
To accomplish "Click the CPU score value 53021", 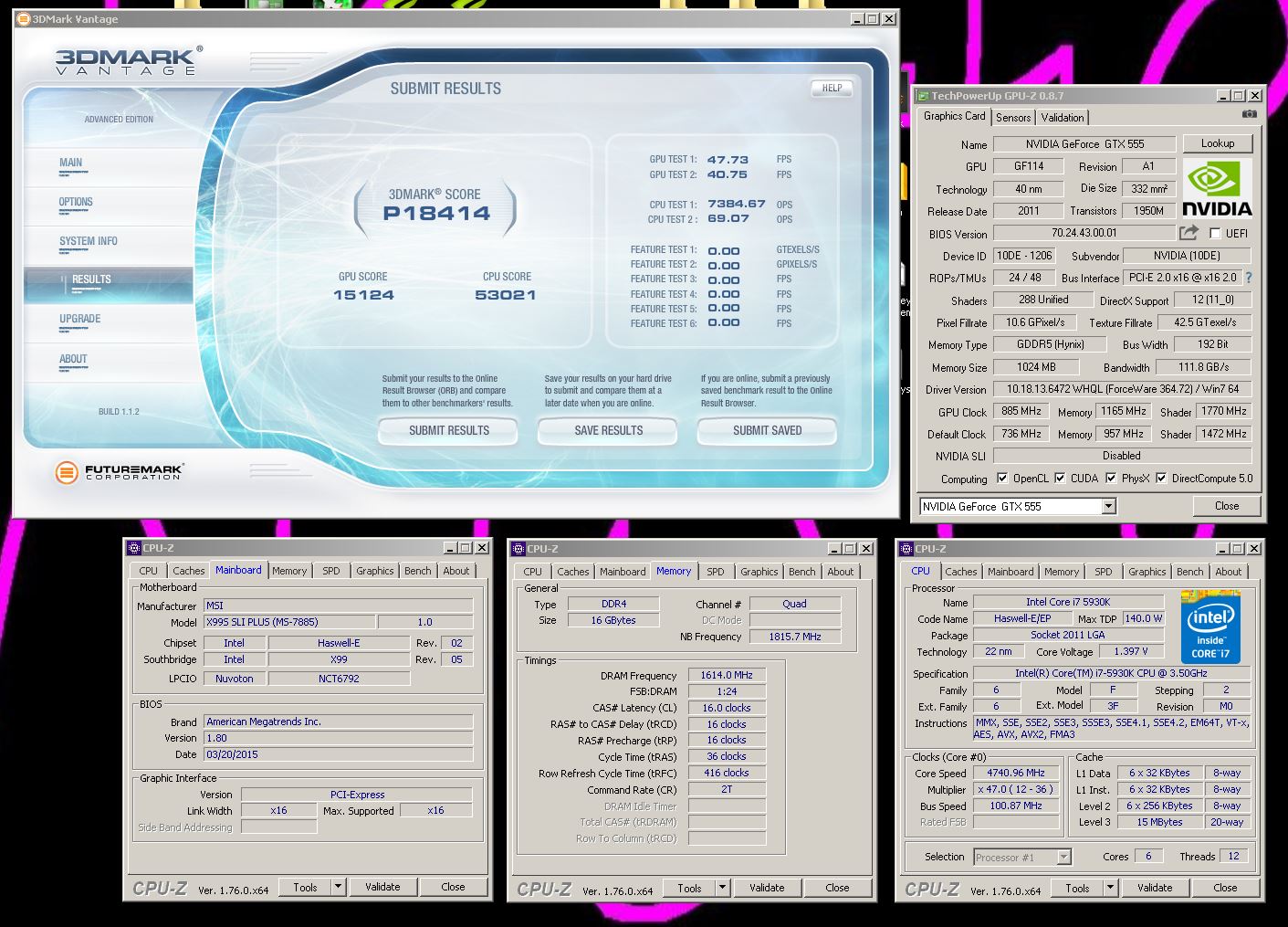I will pos(506,295).
